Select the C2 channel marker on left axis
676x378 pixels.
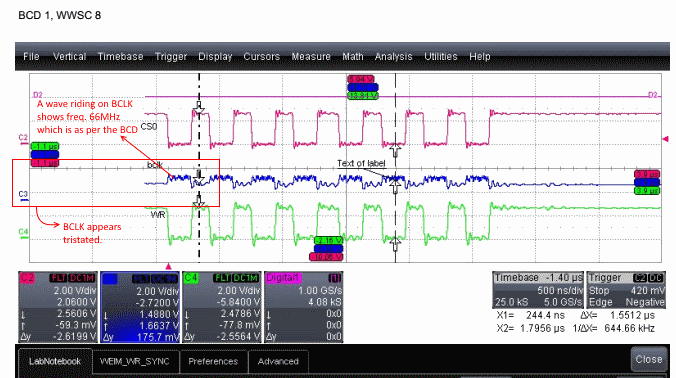tap(23, 139)
